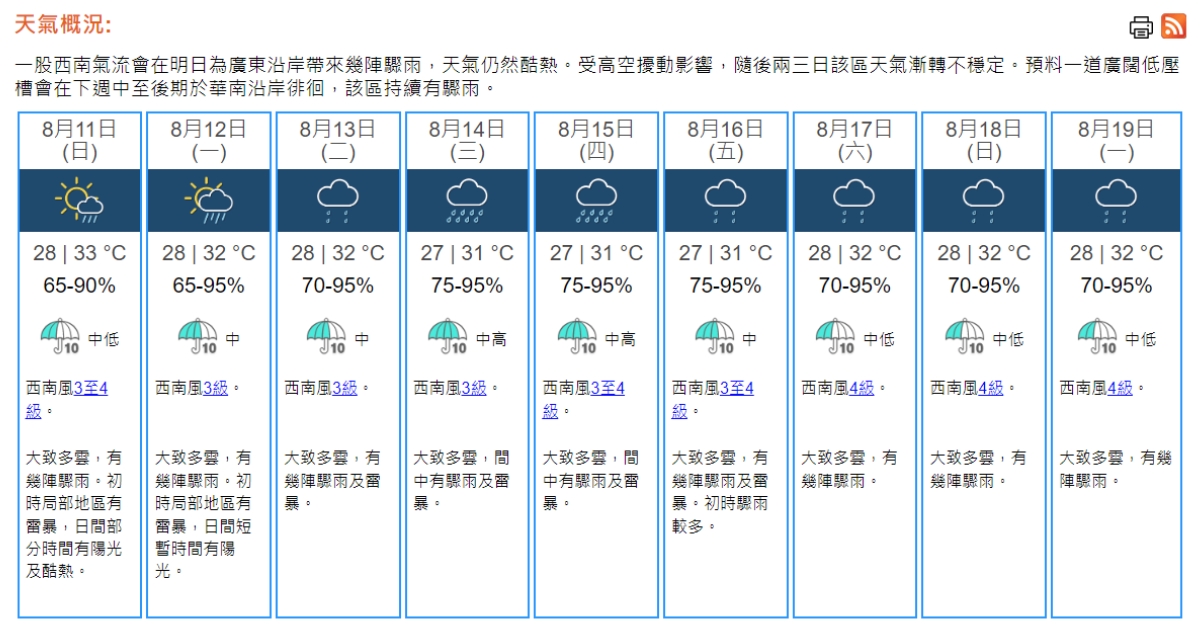Click the rain cloud icon for 8月19日
This screenshot has width=1200, height=628.
tap(1115, 200)
